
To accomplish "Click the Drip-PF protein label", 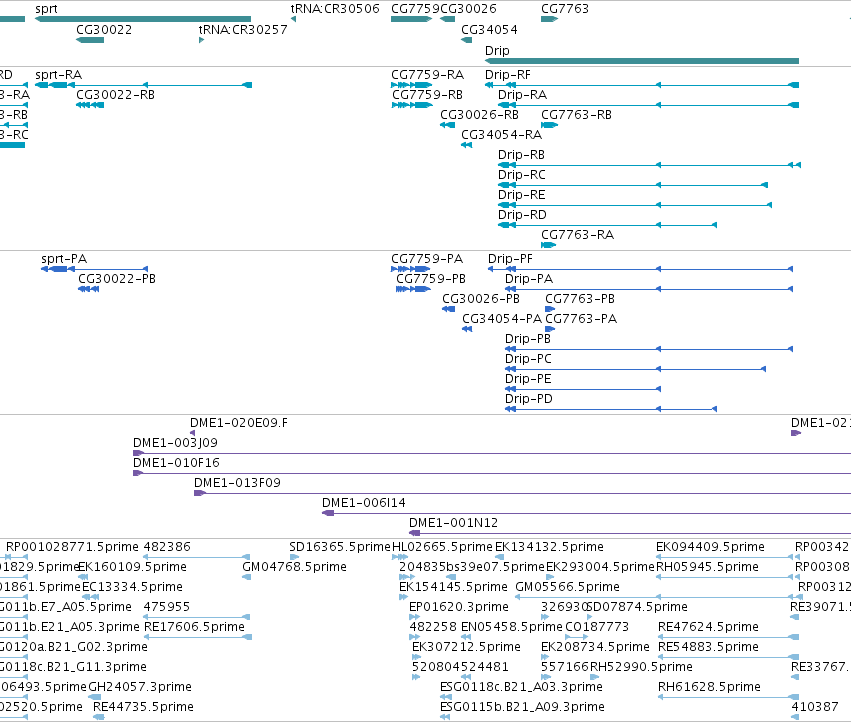I will tap(511, 258).
